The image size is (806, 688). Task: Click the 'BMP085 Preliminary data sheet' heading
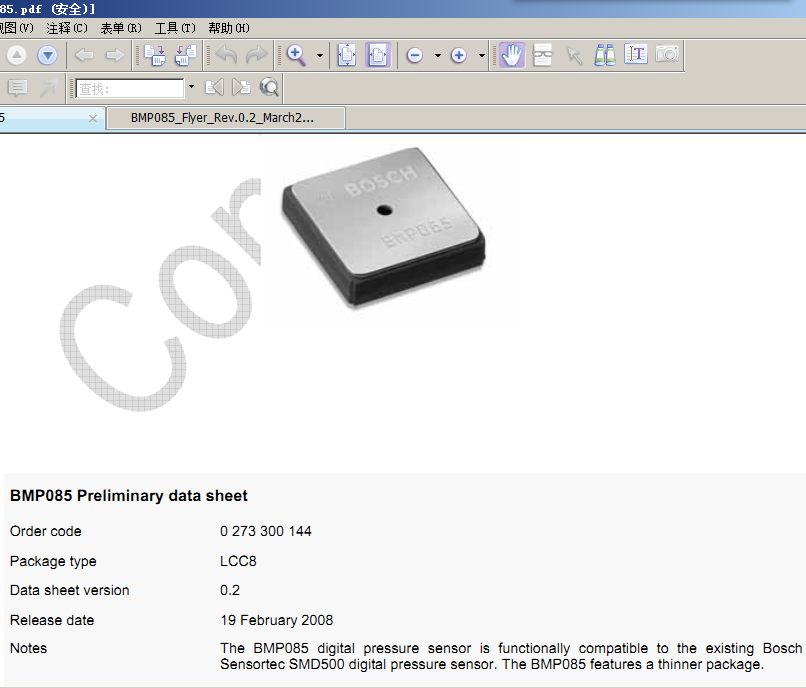click(129, 496)
